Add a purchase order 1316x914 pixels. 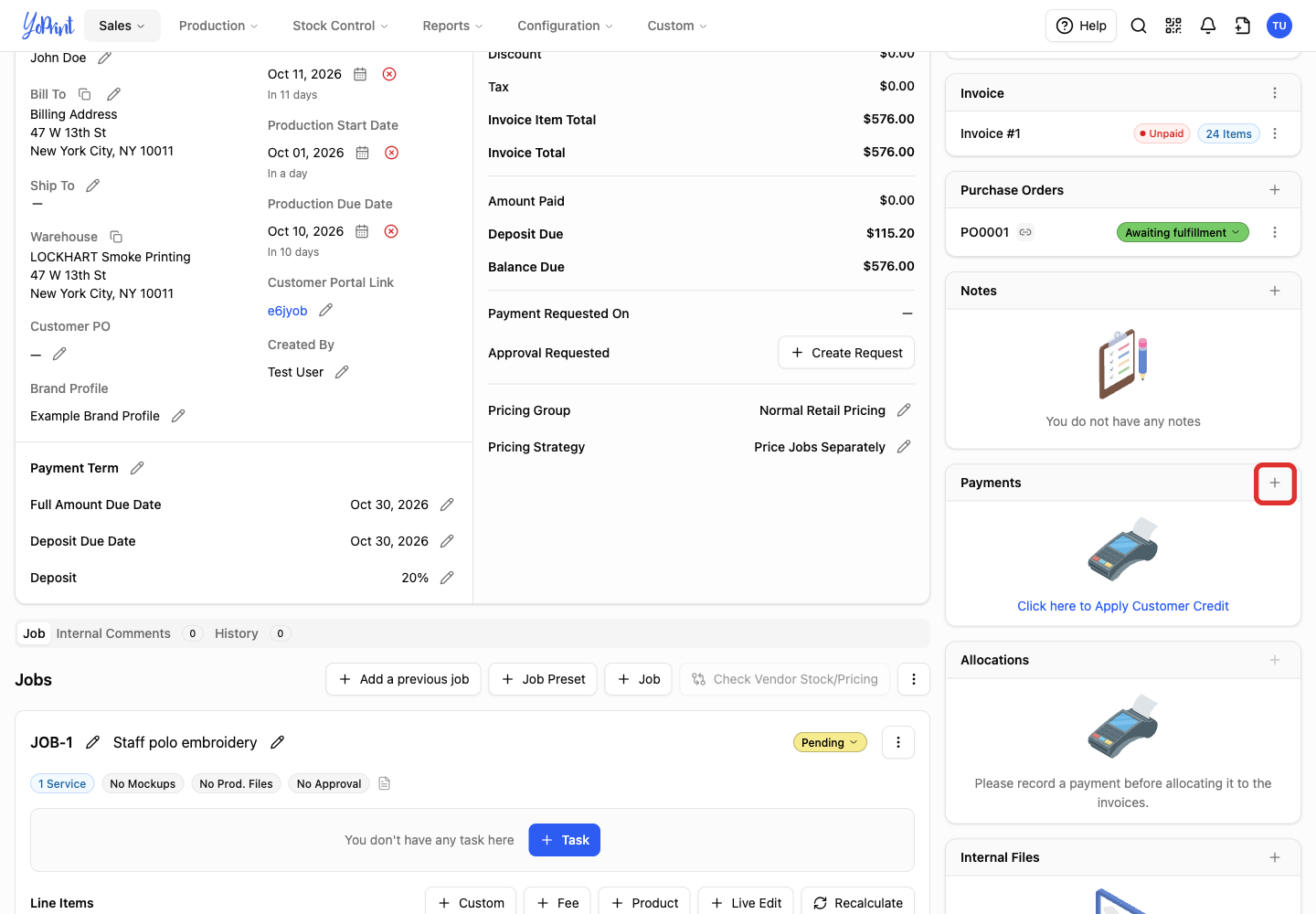1275,190
